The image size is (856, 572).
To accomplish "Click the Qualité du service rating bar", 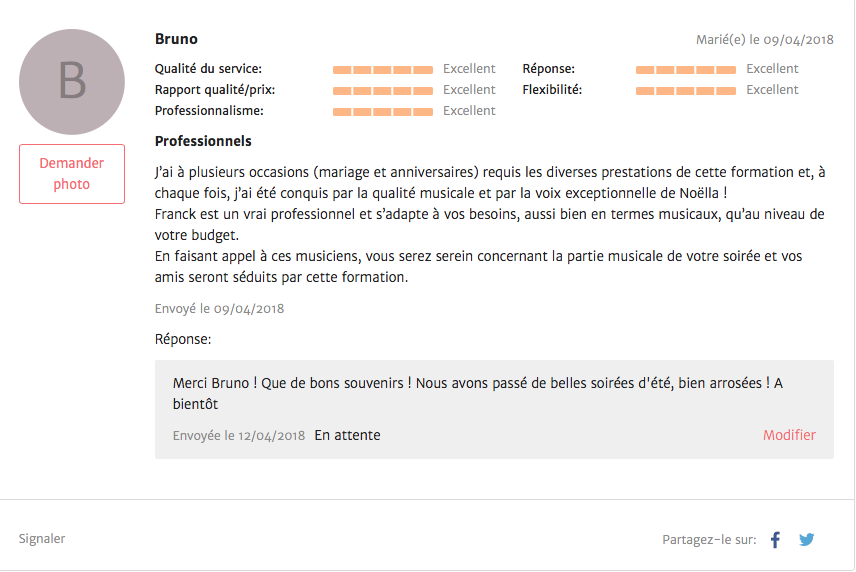I will click(x=384, y=70).
